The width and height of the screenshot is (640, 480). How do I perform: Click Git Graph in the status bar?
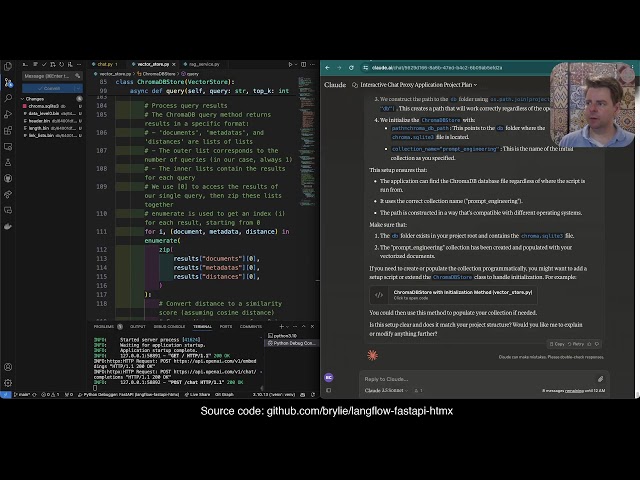point(224,395)
